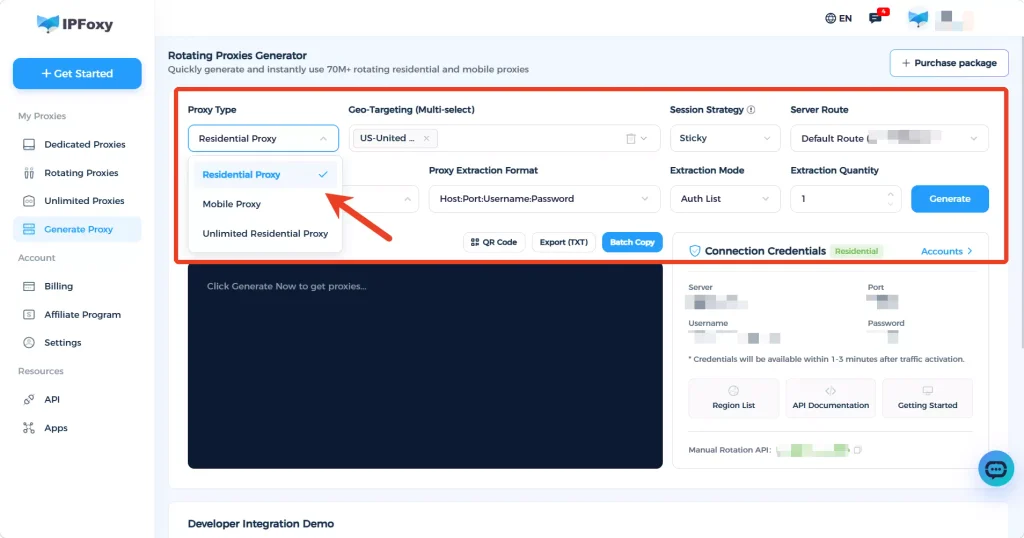Open the Region List card
Screen dimensions: 1024x538
click(733, 398)
